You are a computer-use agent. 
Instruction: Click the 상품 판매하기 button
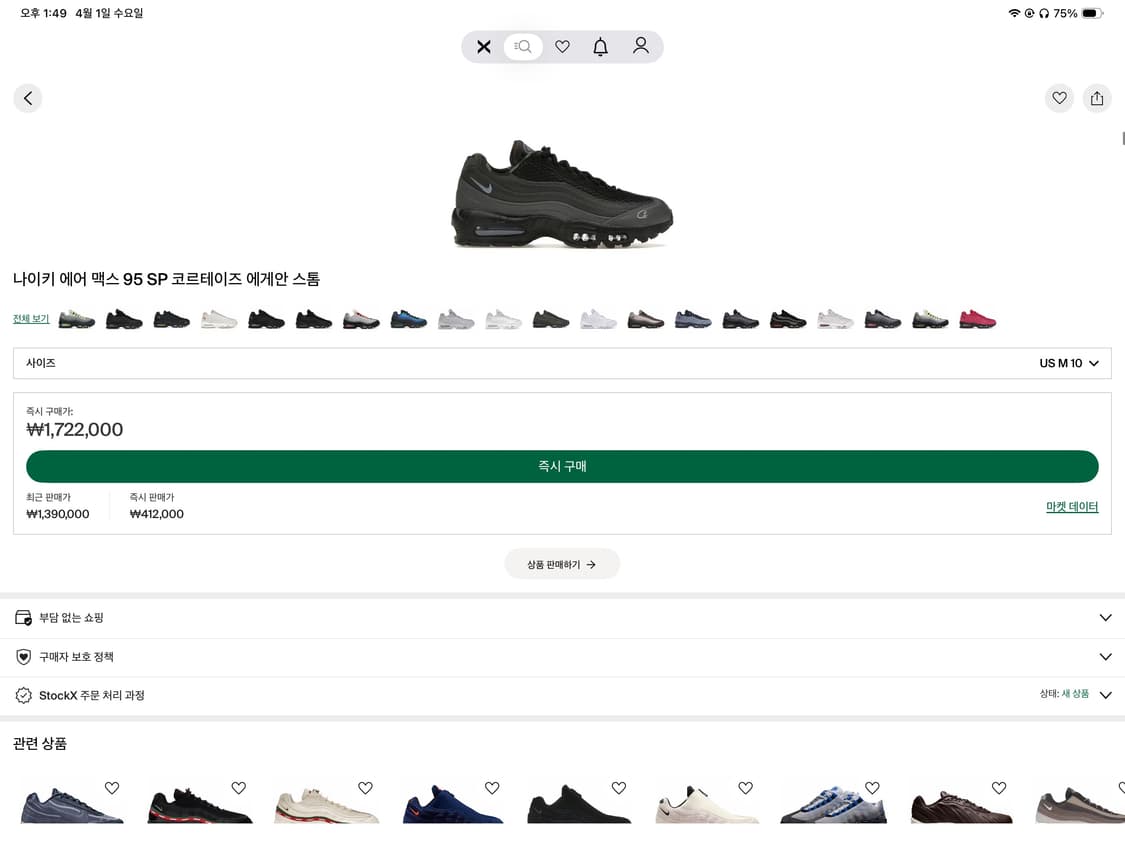point(562,564)
